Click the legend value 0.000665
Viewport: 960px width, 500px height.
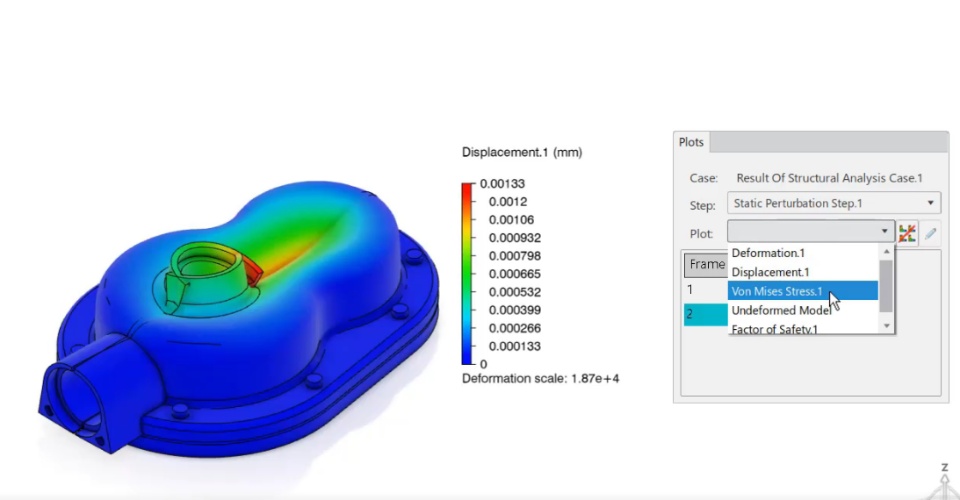(514, 274)
